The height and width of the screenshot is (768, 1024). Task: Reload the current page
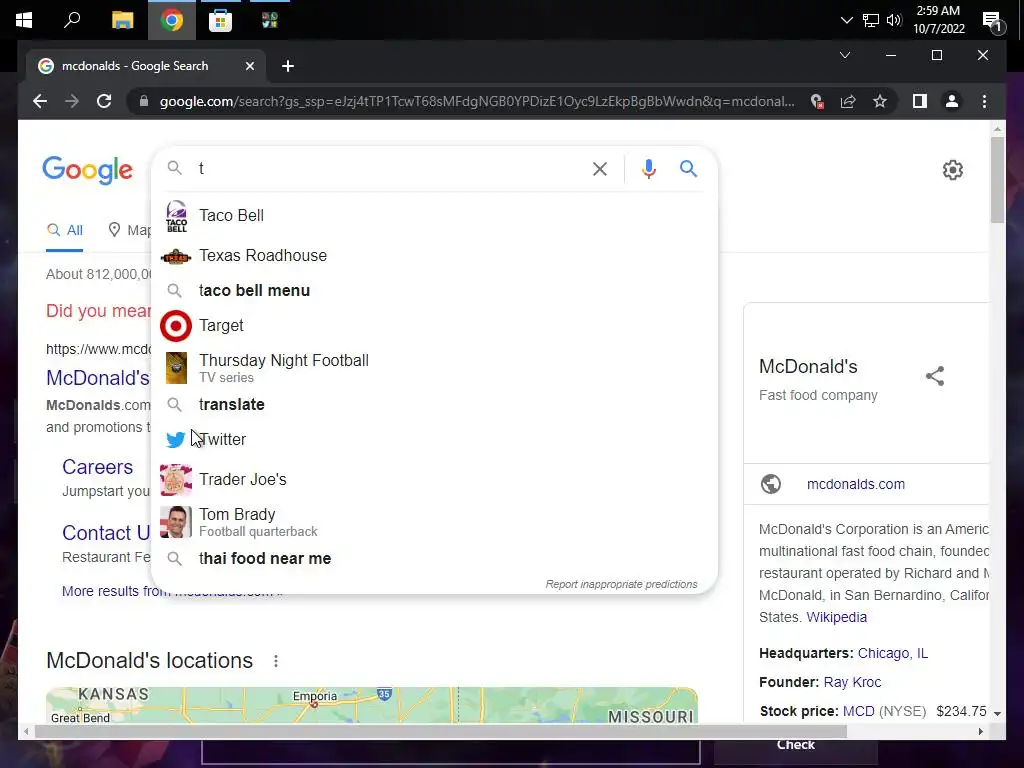point(104,101)
